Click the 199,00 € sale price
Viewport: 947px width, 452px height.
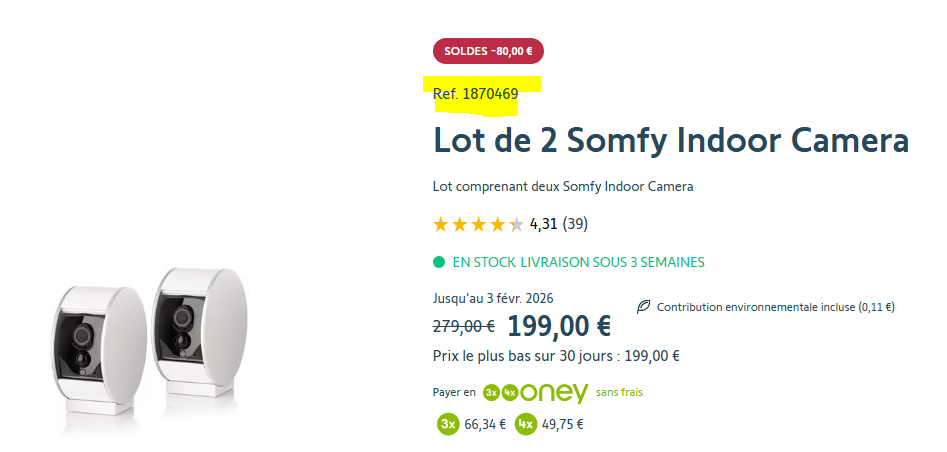coord(559,325)
